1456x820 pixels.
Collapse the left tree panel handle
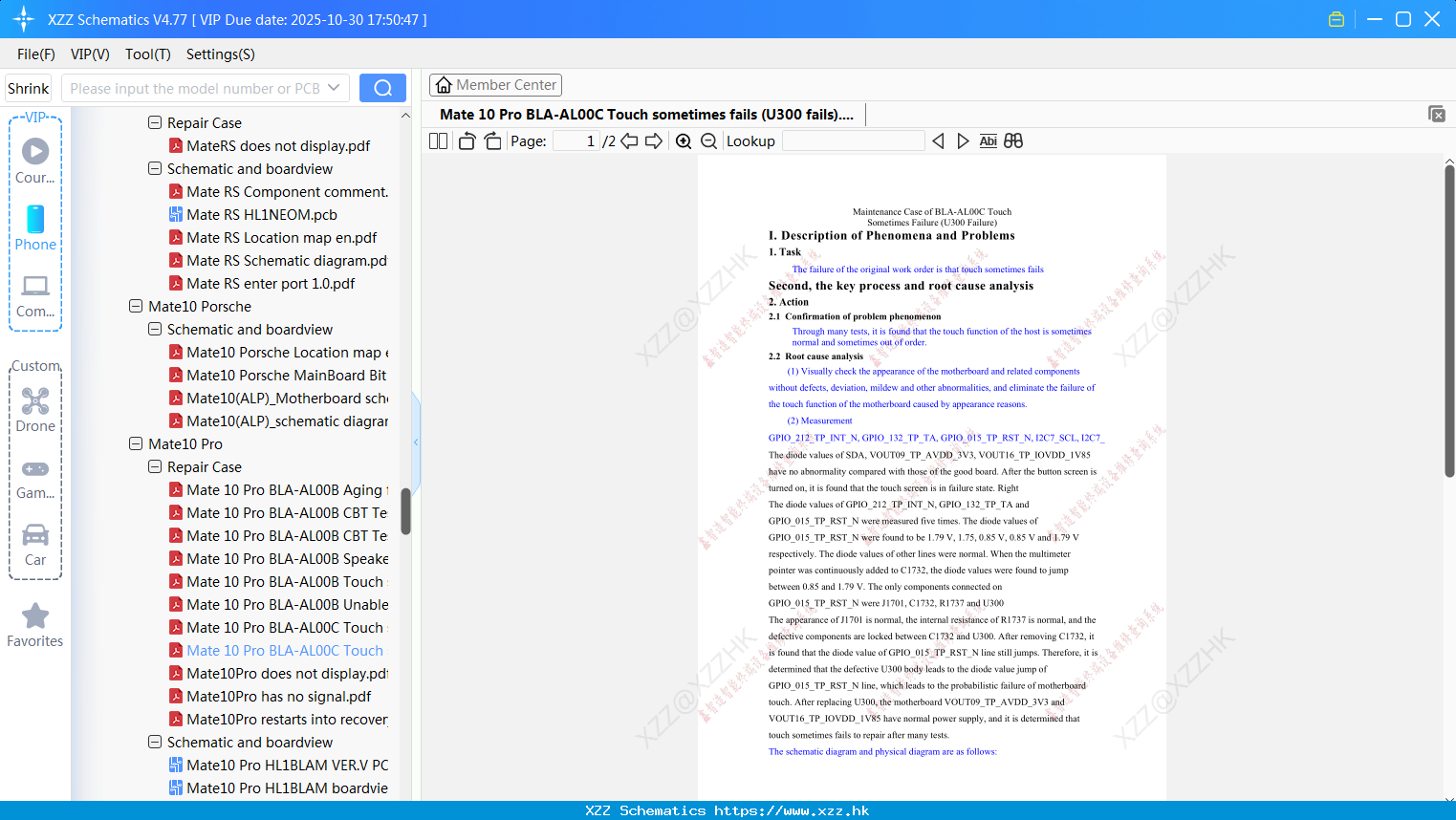pyautogui.click(x=416, y=442)
